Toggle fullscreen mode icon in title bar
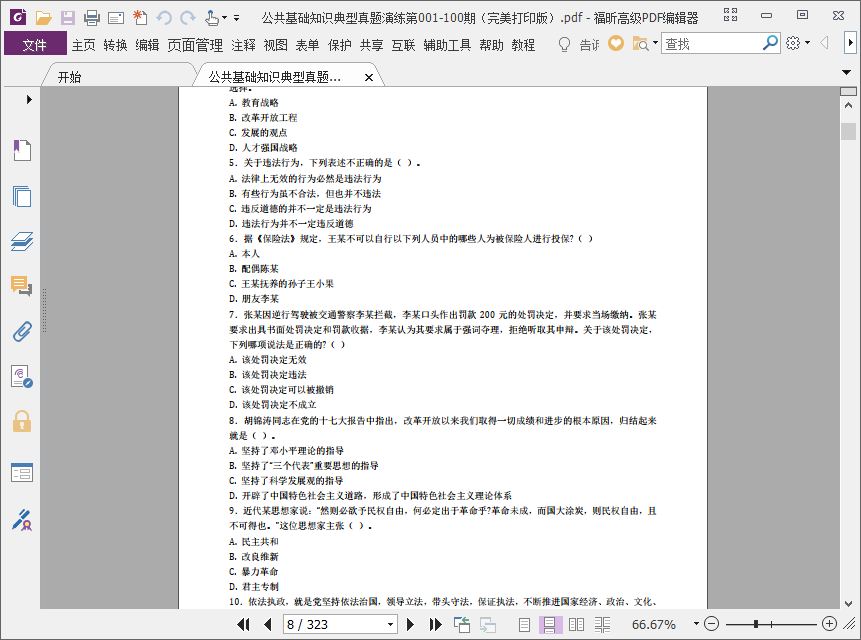Viewport: 861px width, 640px height. click(x=730, y=15)
